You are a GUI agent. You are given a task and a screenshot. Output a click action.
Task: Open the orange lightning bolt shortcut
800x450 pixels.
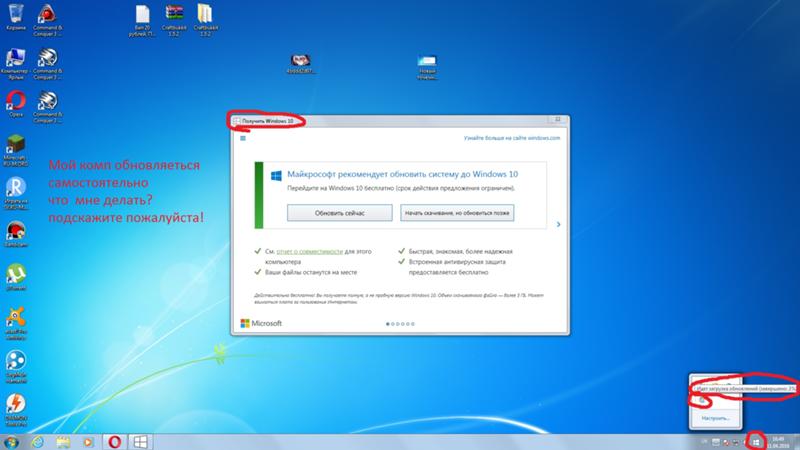click(x=16, y=410)
